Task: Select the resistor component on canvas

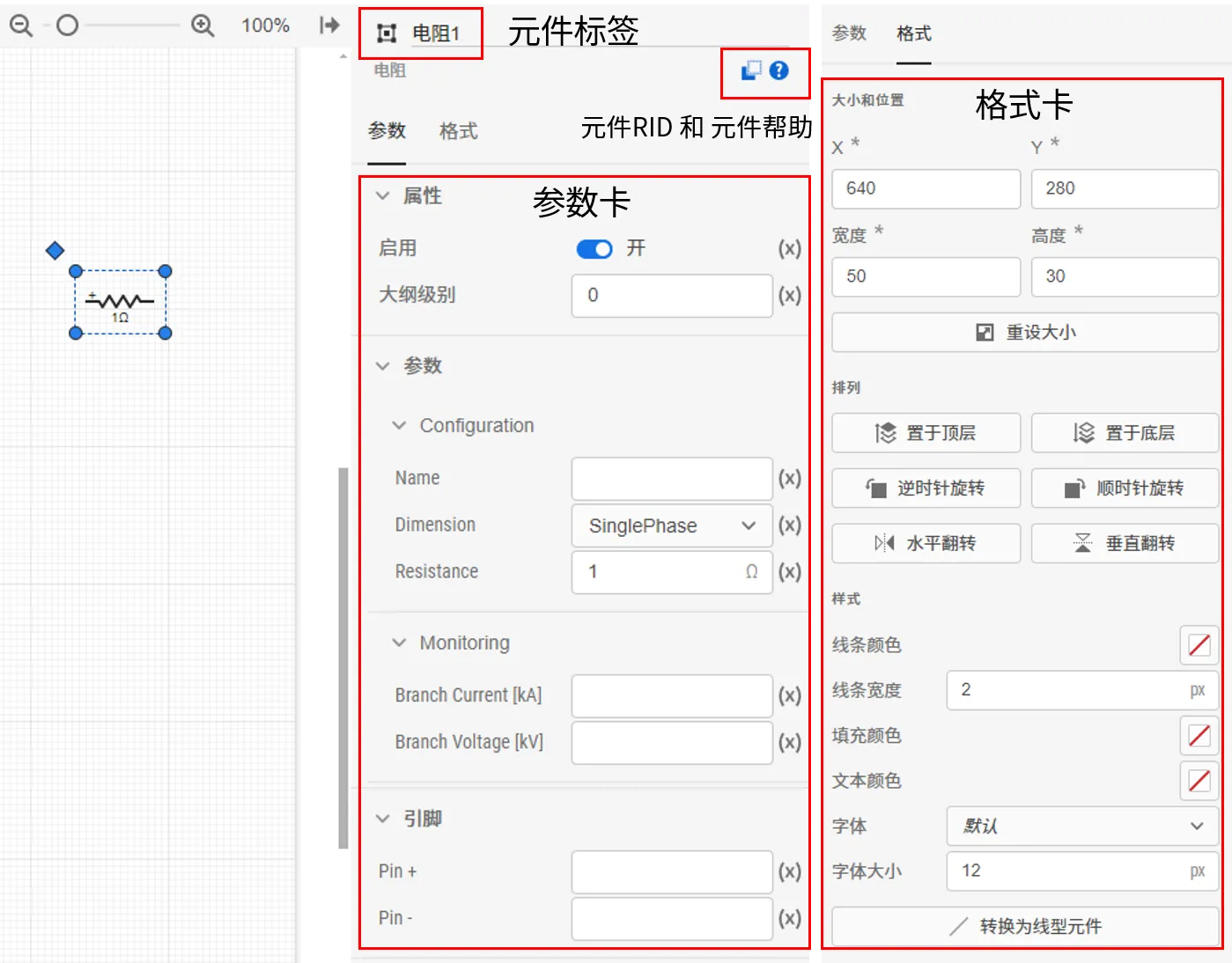Action: click(120, 302)
